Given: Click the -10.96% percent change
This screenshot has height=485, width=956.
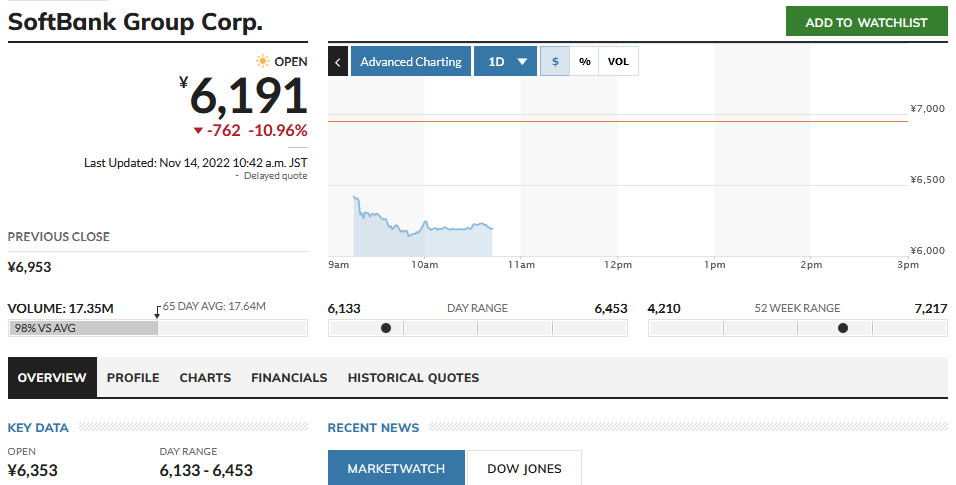Looking at the screenshot, I should [278, 131].
